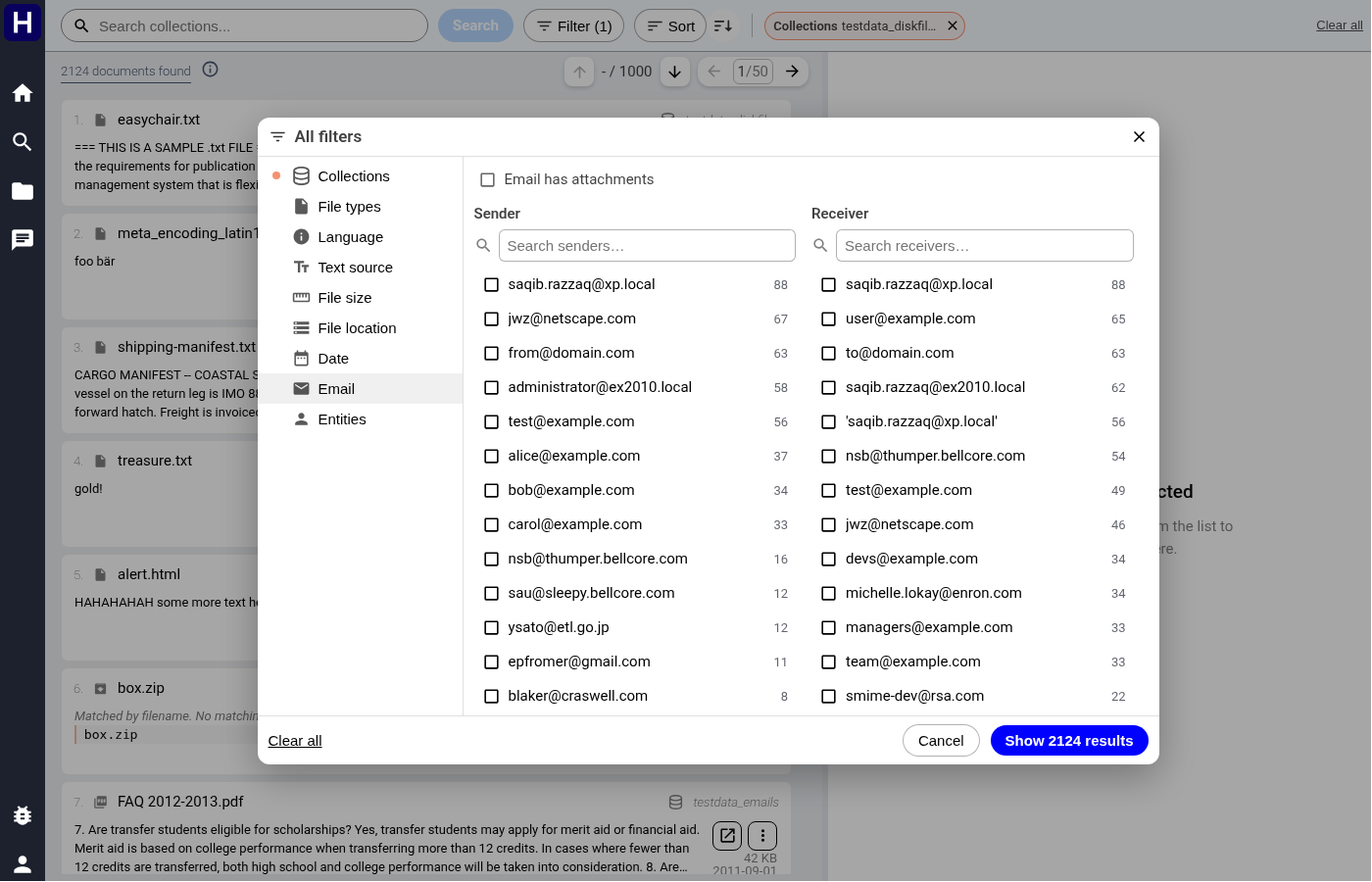Screen dimensions: 1372x882
Task: Select the Entities filter category
Action: (x=361, y=419)
